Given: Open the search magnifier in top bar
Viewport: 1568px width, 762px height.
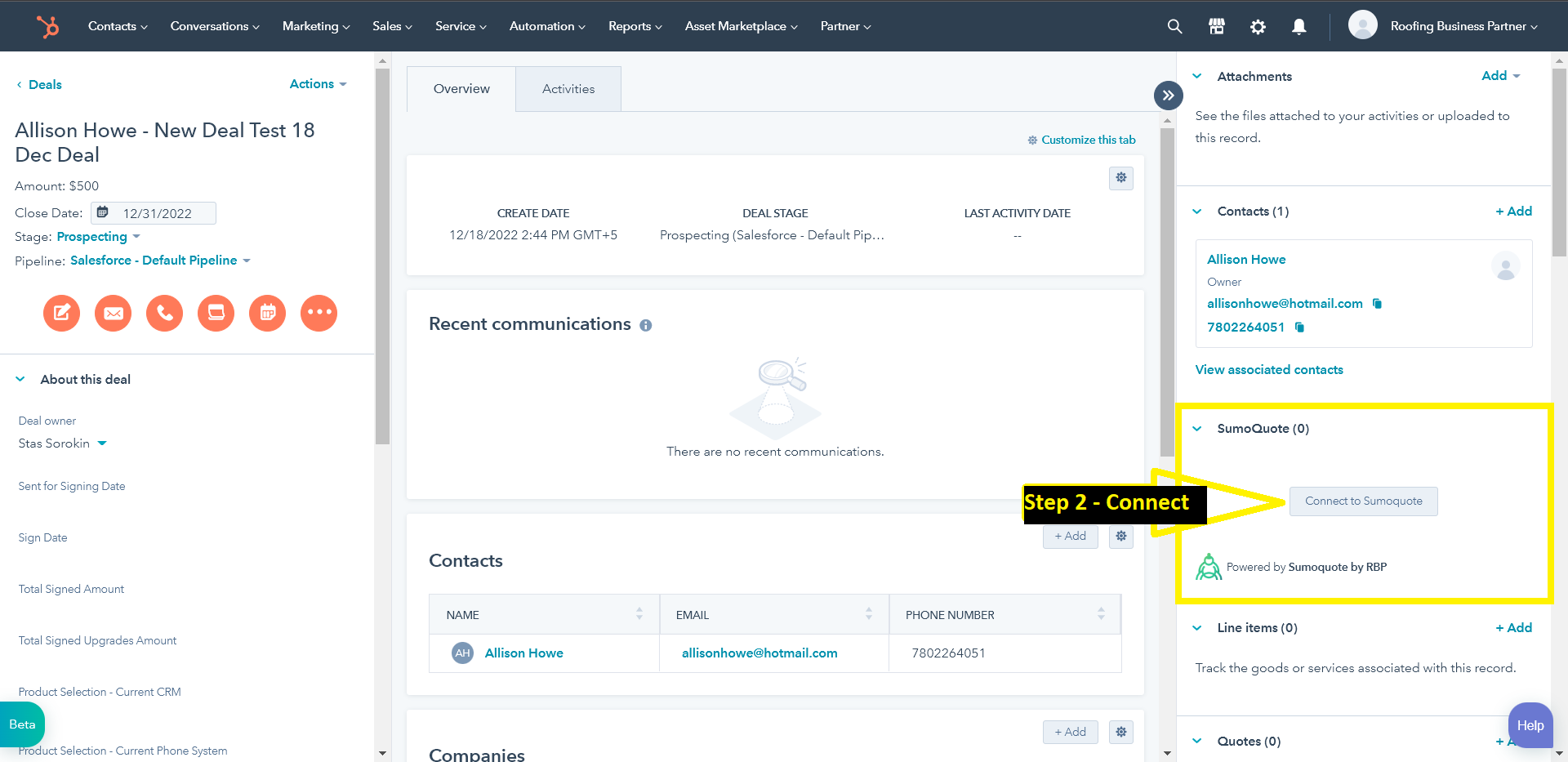Looking at the screenshot, I should click(x=1174, y=26).
